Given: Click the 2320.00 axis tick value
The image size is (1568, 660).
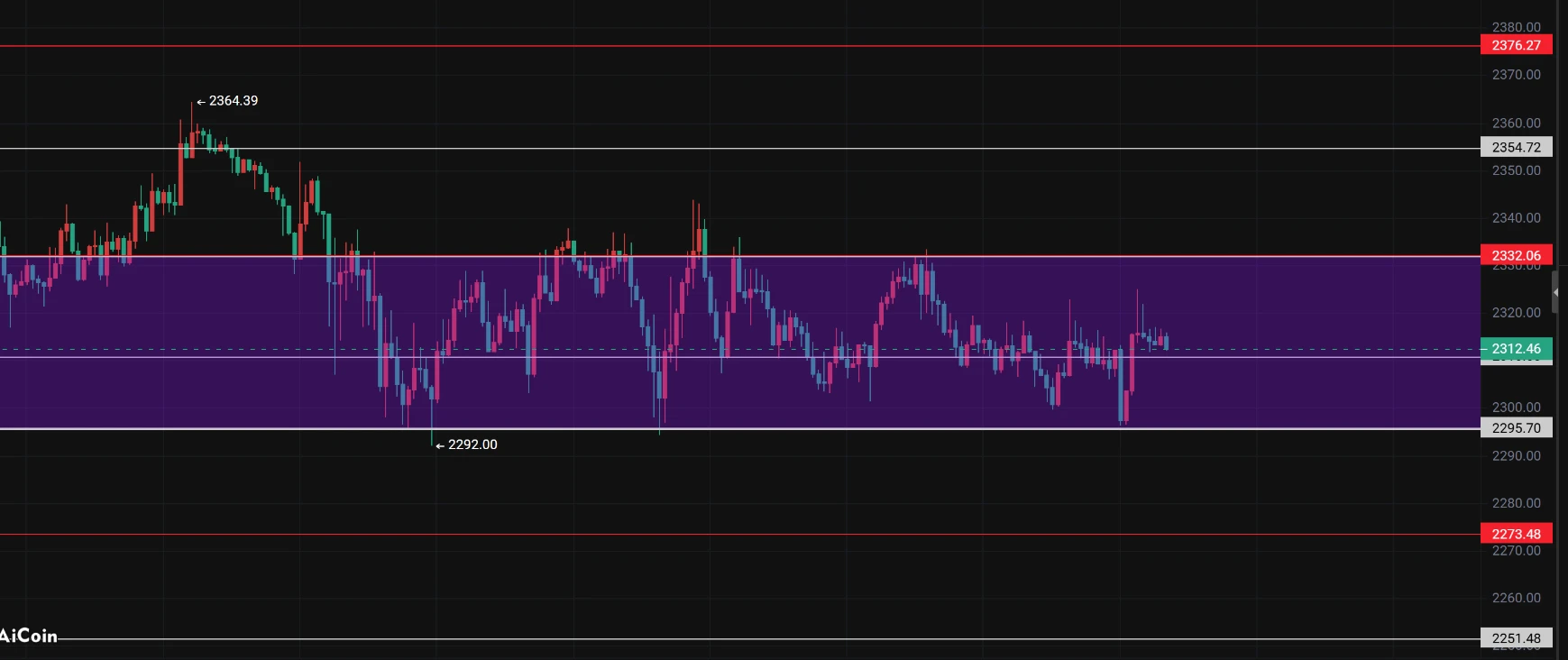Looking at the screenshot, I should tap(1517, 313).
